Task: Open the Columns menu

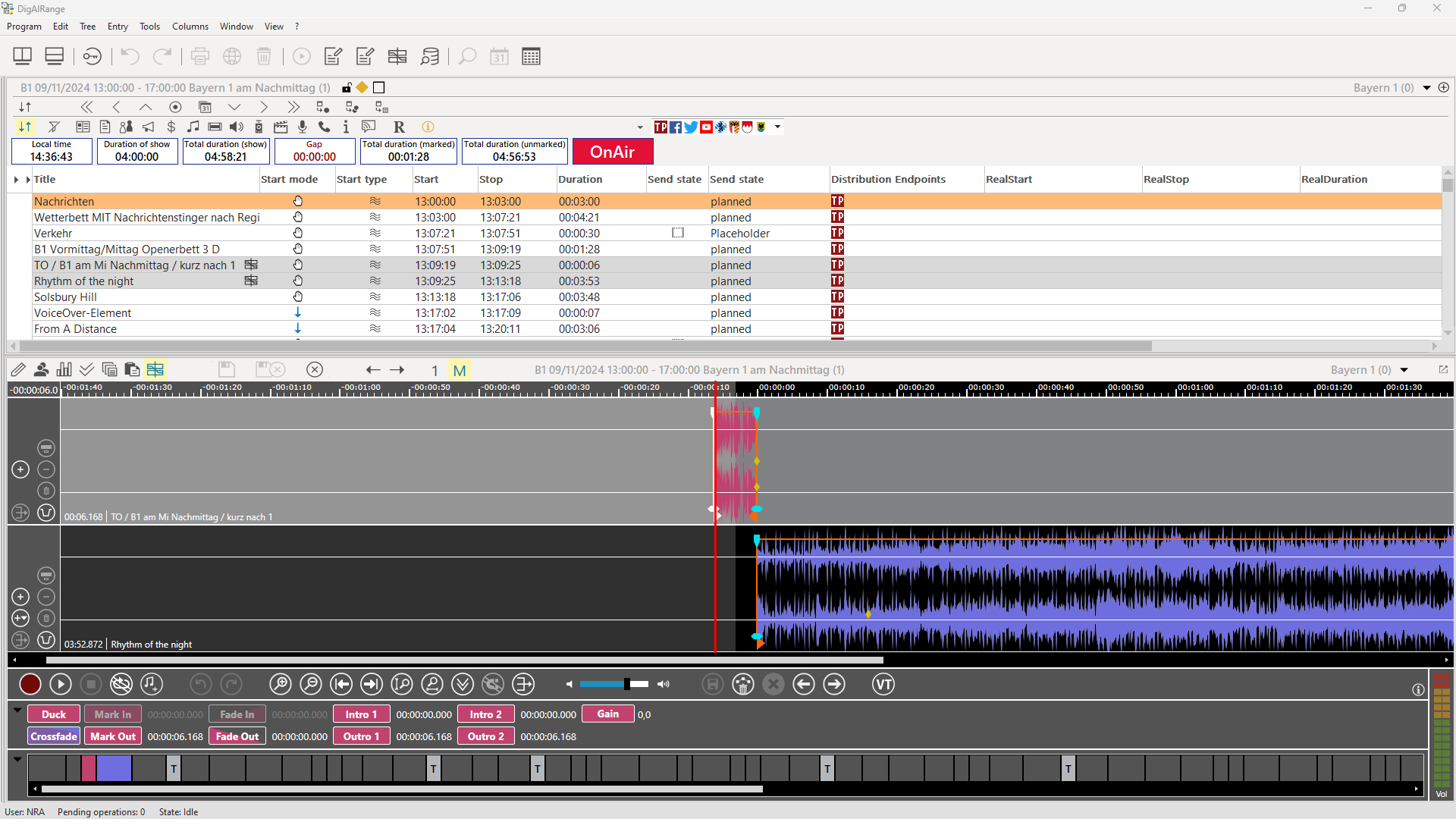Action: pyautogui.click(x=190, y=27)
